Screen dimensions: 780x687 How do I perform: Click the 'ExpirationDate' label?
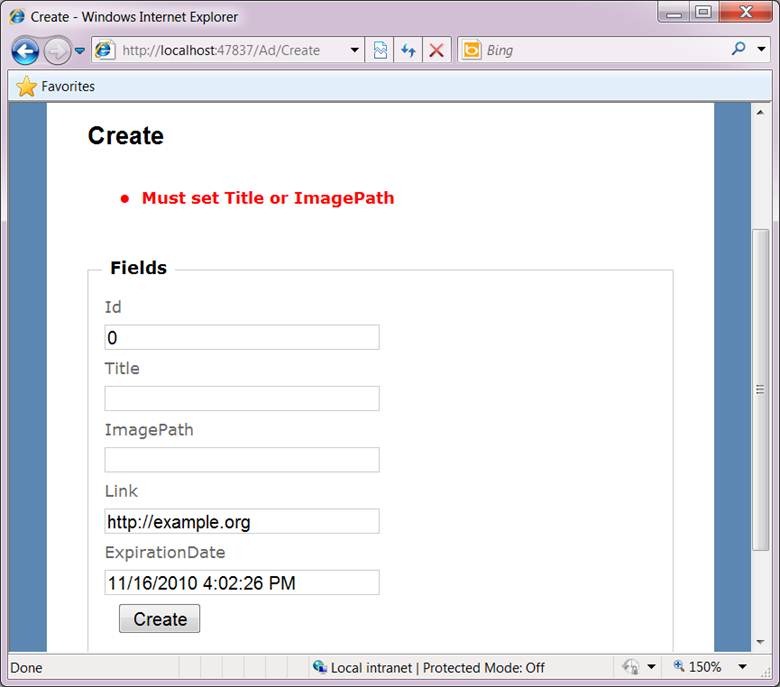(165, 552)
